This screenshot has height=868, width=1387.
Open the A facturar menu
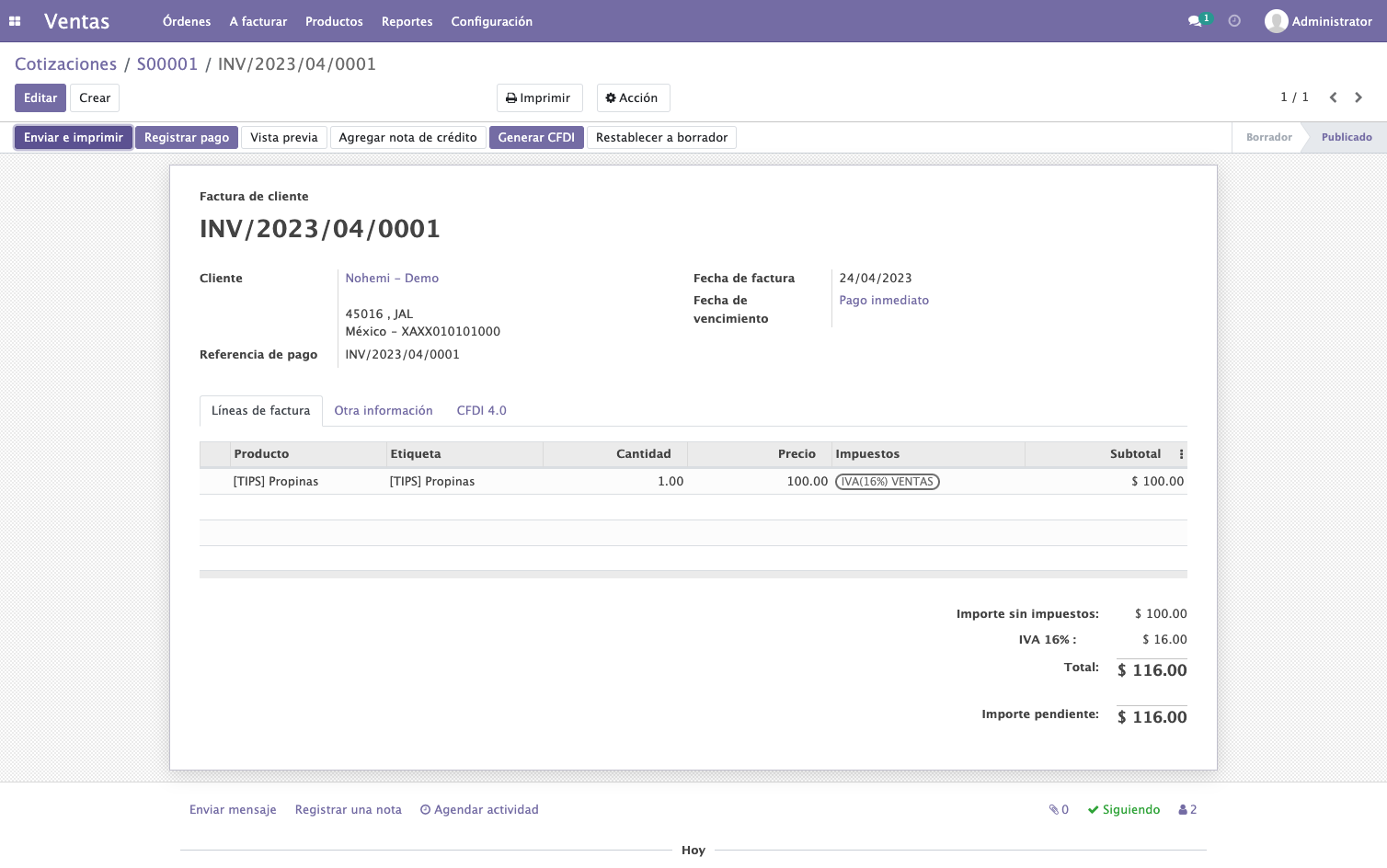click(x=258, y=21)
